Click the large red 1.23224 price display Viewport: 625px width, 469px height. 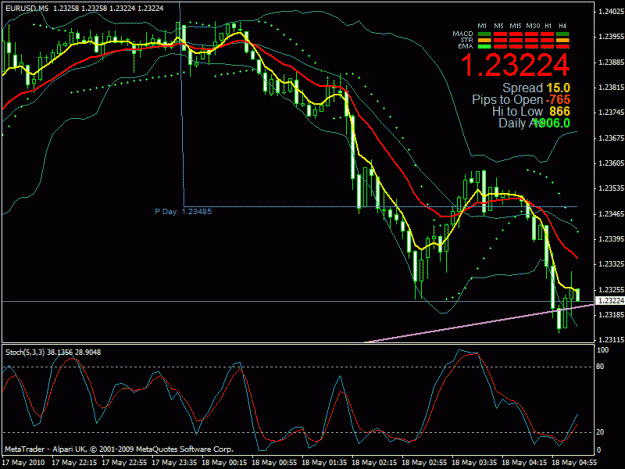pos(515,65)
